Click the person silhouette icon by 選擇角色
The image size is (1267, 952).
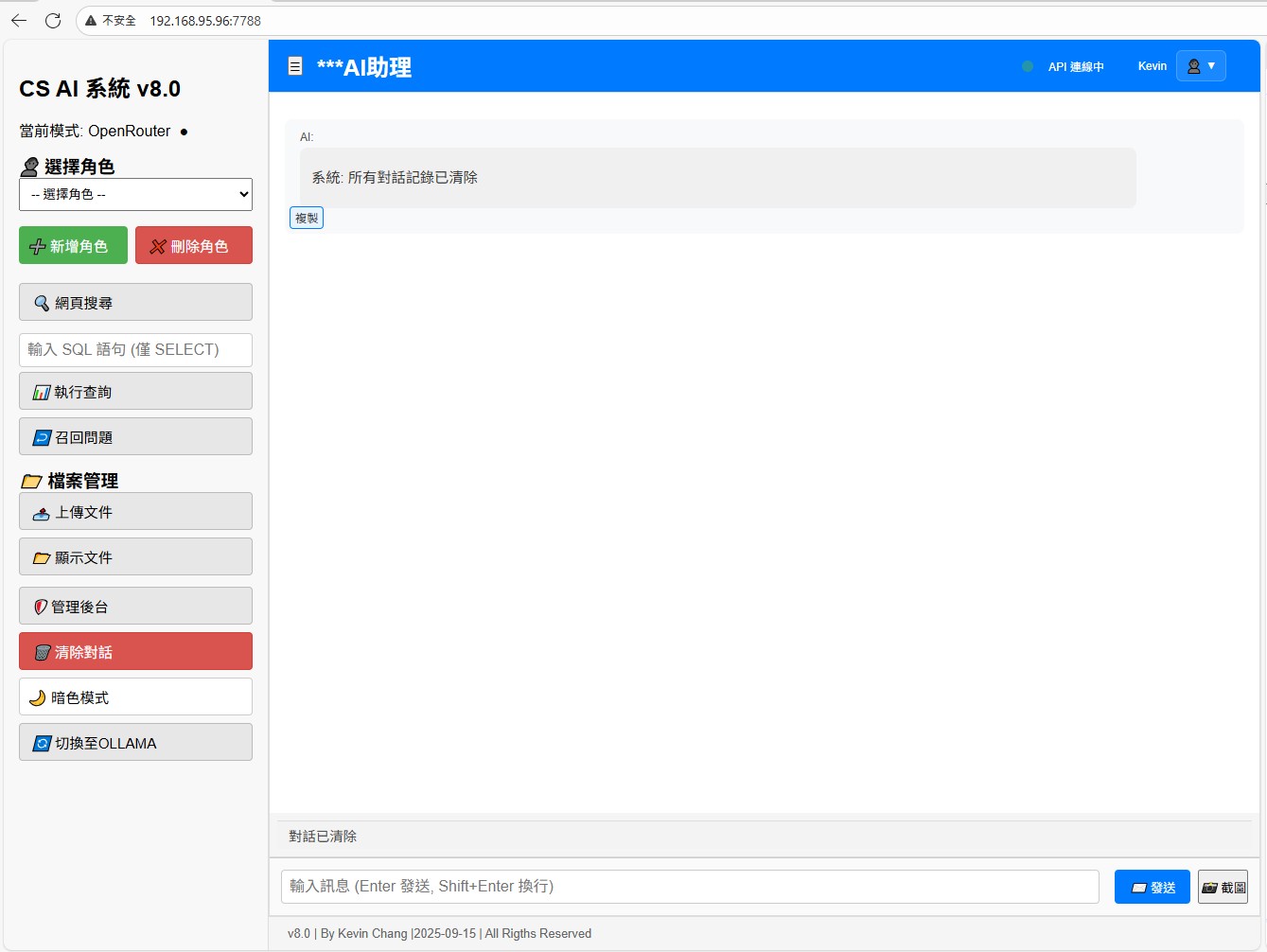30,167
